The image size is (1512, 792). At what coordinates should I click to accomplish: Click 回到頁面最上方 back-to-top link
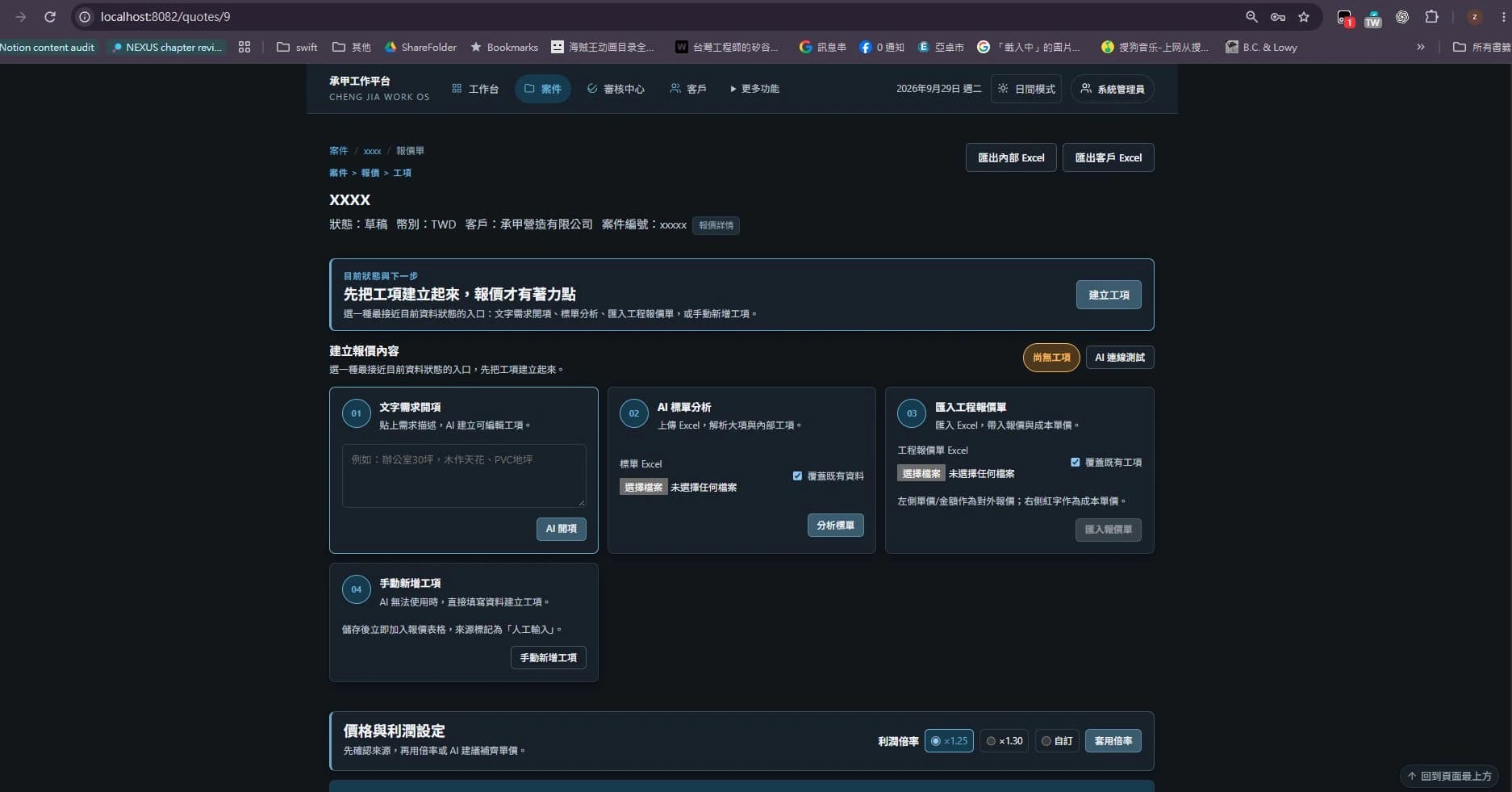[1450, 776]
